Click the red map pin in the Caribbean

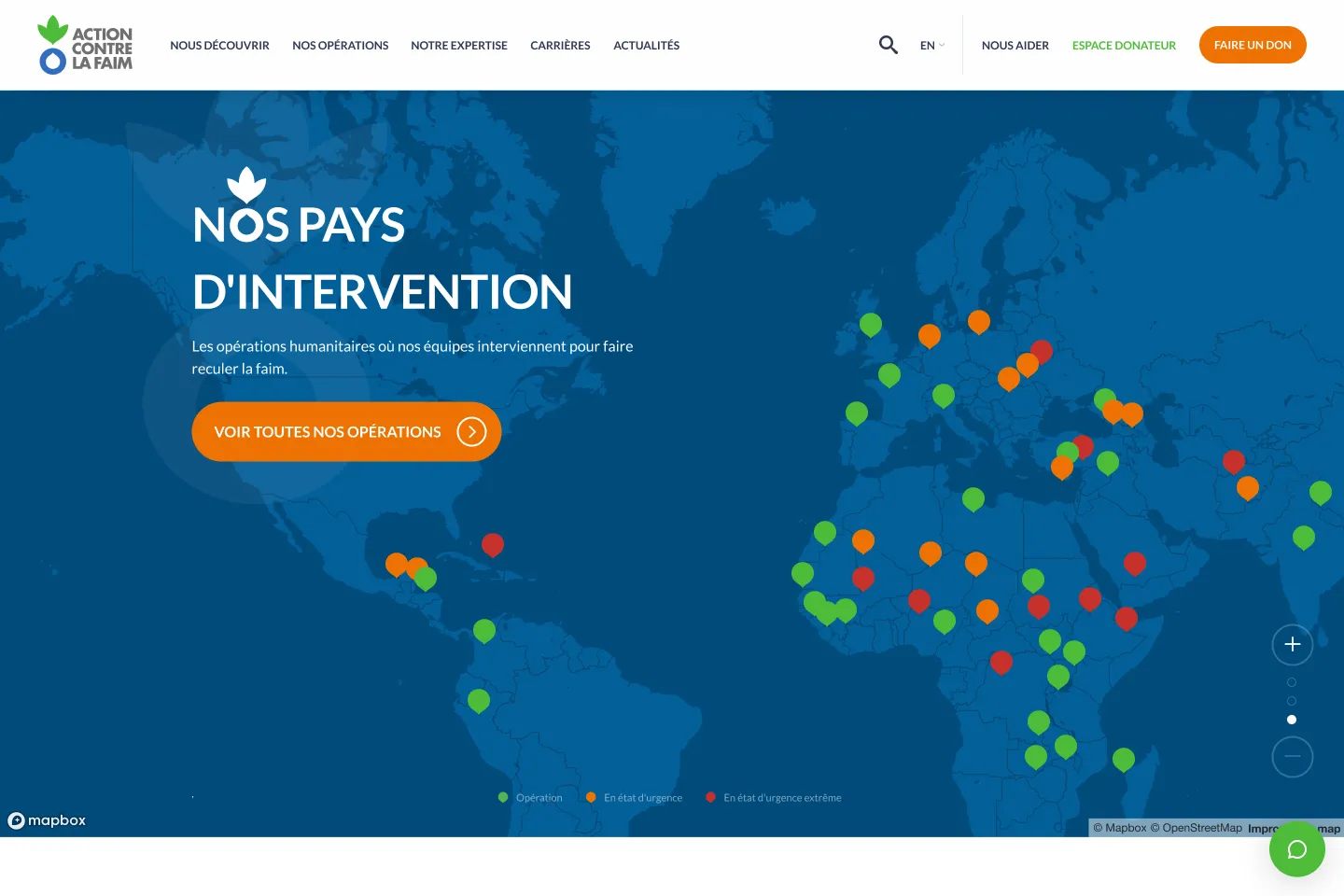point(493,544)
